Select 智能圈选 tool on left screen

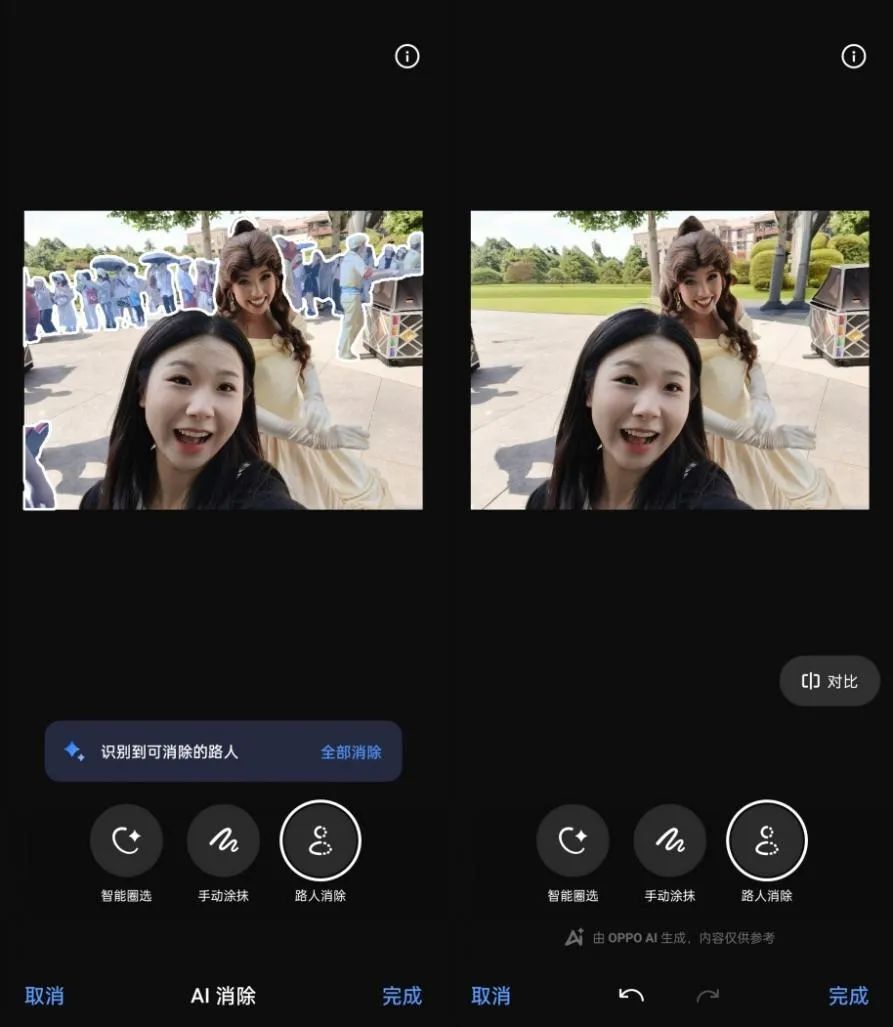coord(126,840)
